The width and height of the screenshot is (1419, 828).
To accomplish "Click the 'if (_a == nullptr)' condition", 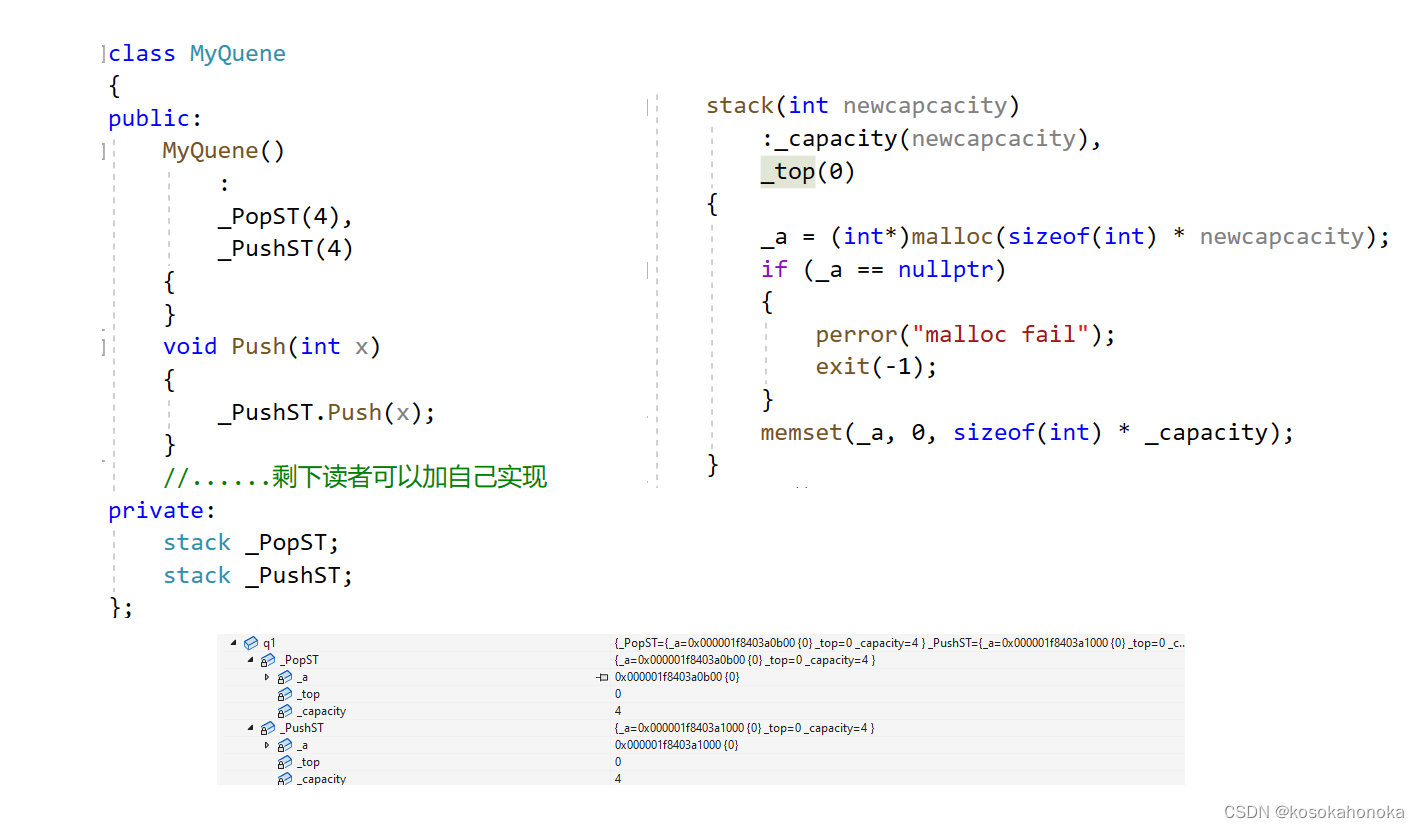I will [x=883, y=270].
